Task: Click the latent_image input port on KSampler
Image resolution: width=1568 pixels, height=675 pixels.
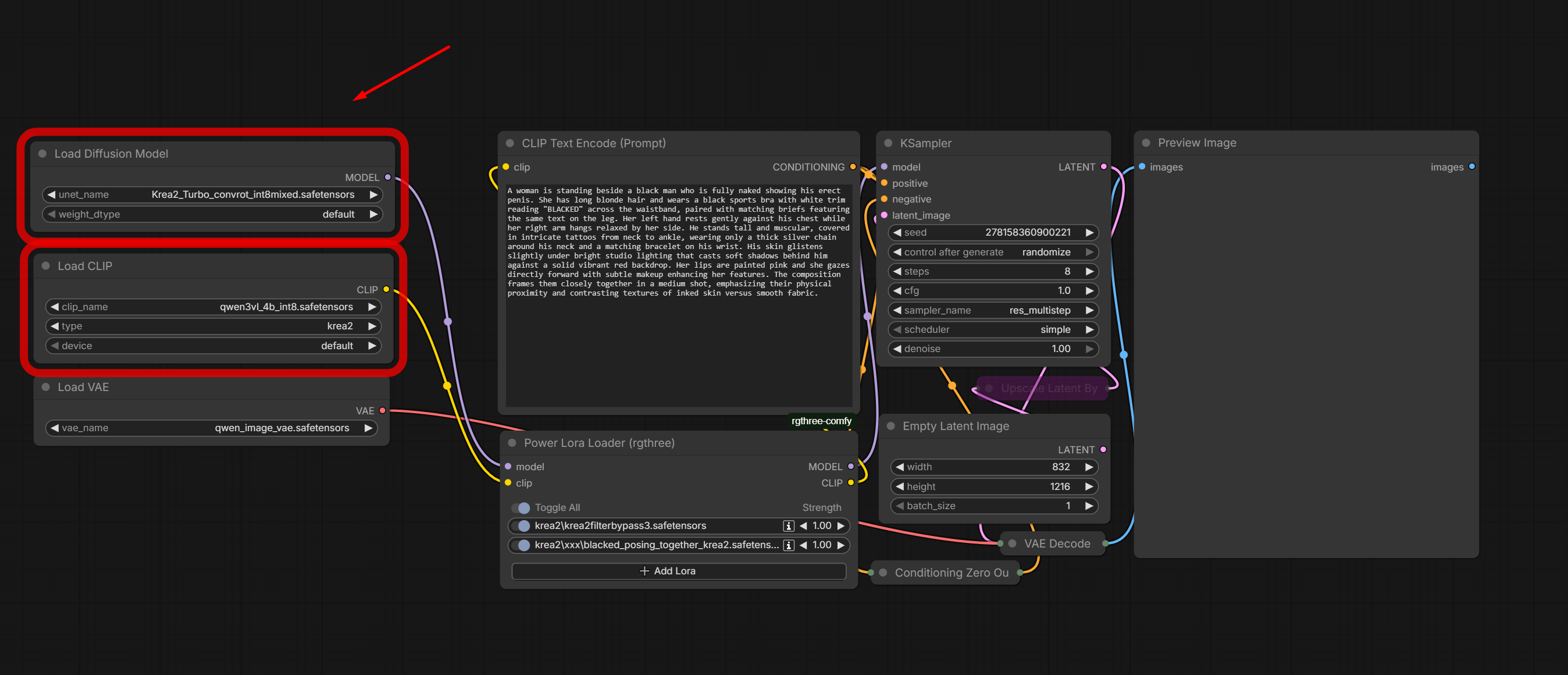Action: click(885, 215)
